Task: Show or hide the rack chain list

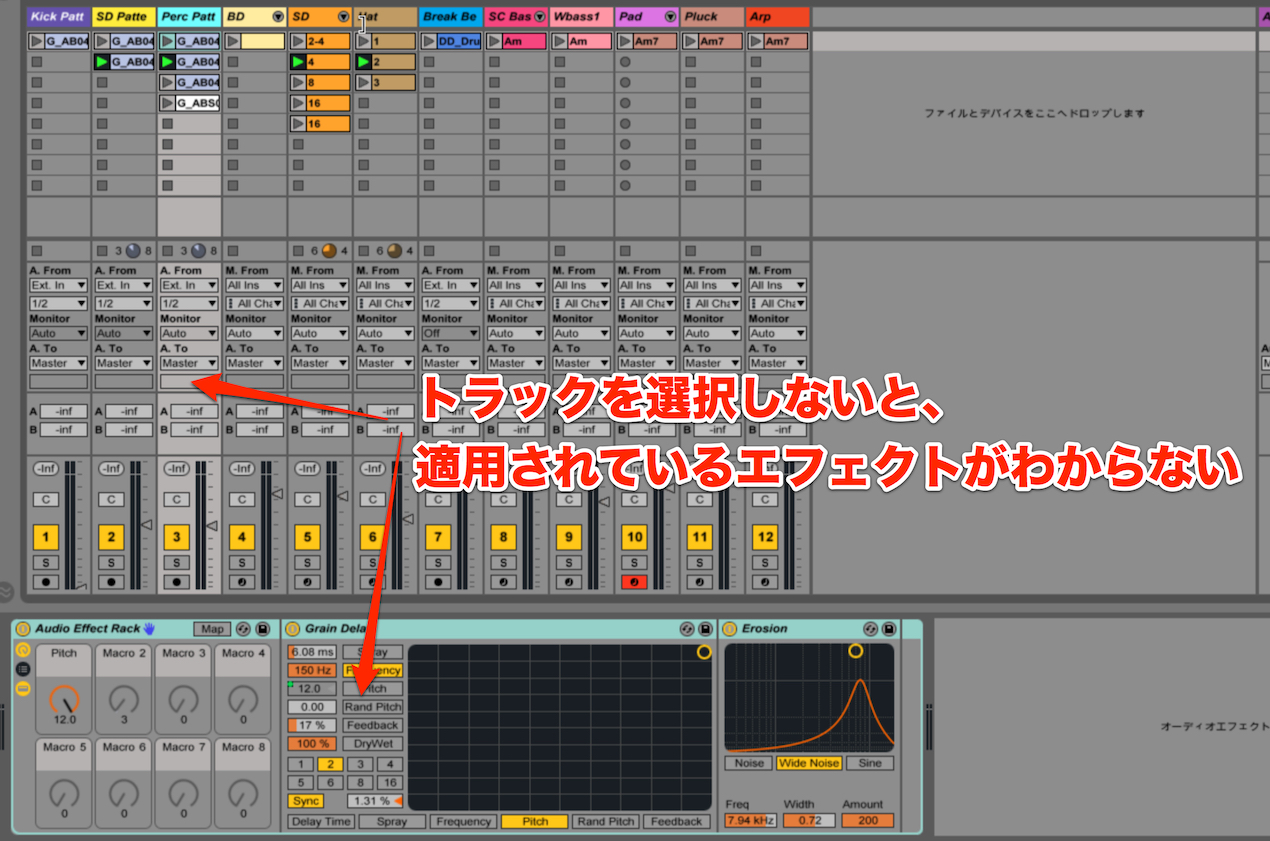Action: [x=22, y=669]
